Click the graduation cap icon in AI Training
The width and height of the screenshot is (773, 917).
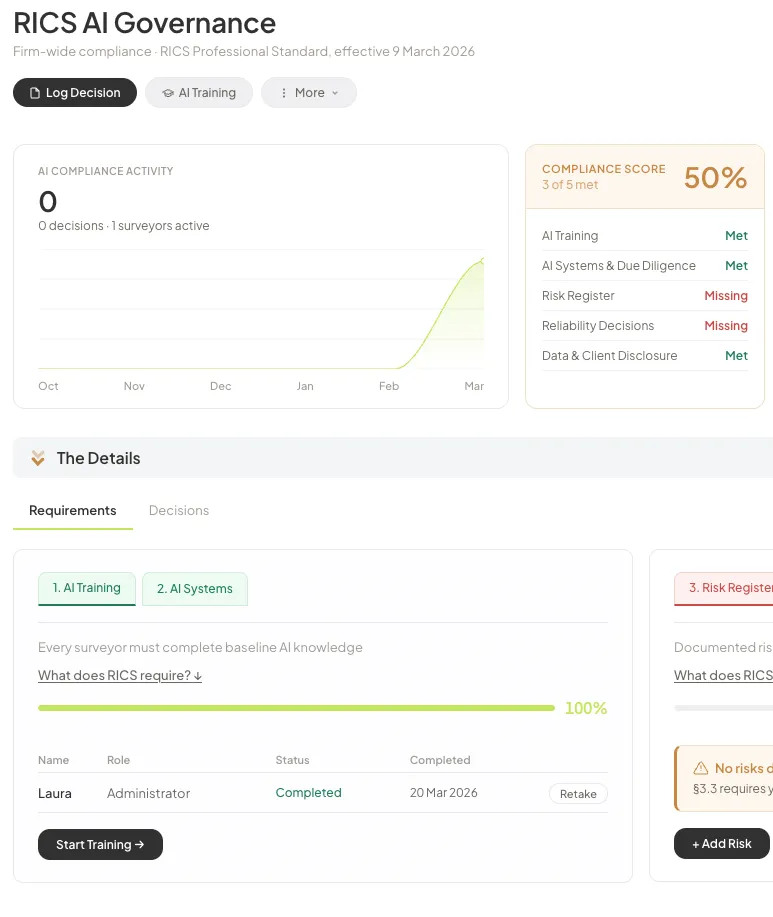point(168,93)
